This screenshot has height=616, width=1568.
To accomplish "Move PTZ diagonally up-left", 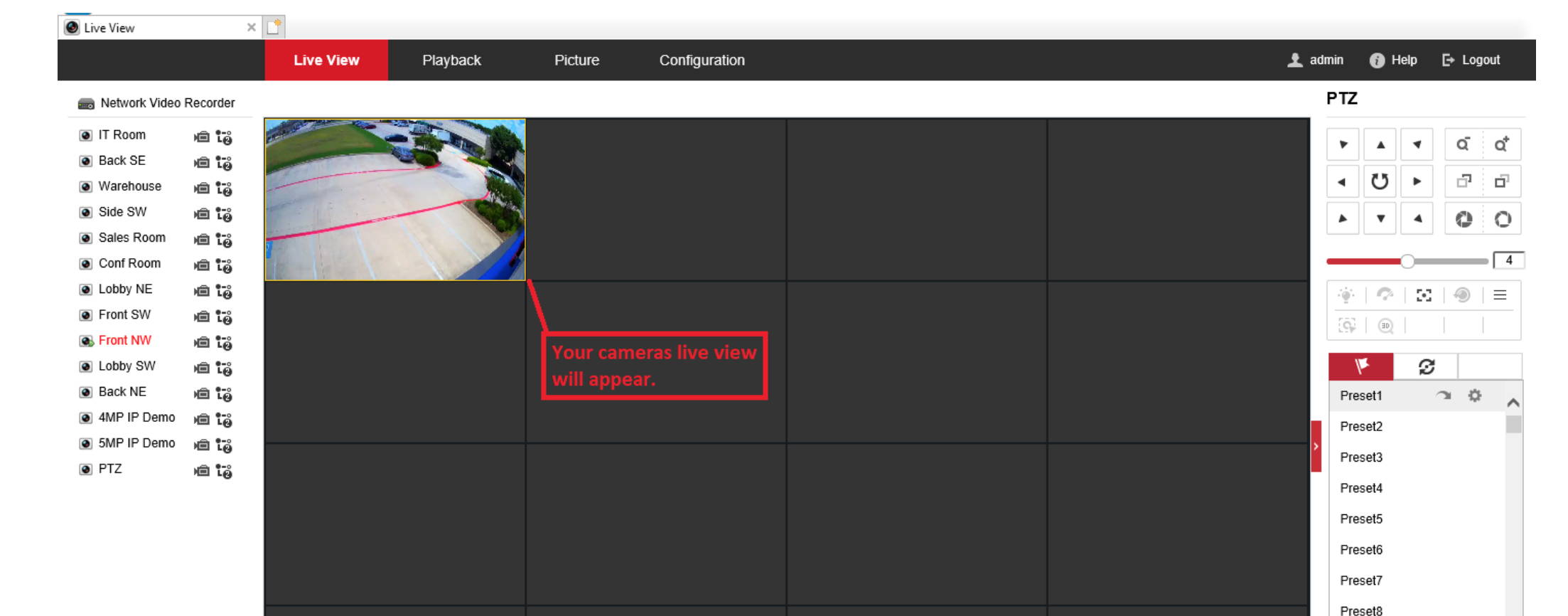I will coord(1342,144).
